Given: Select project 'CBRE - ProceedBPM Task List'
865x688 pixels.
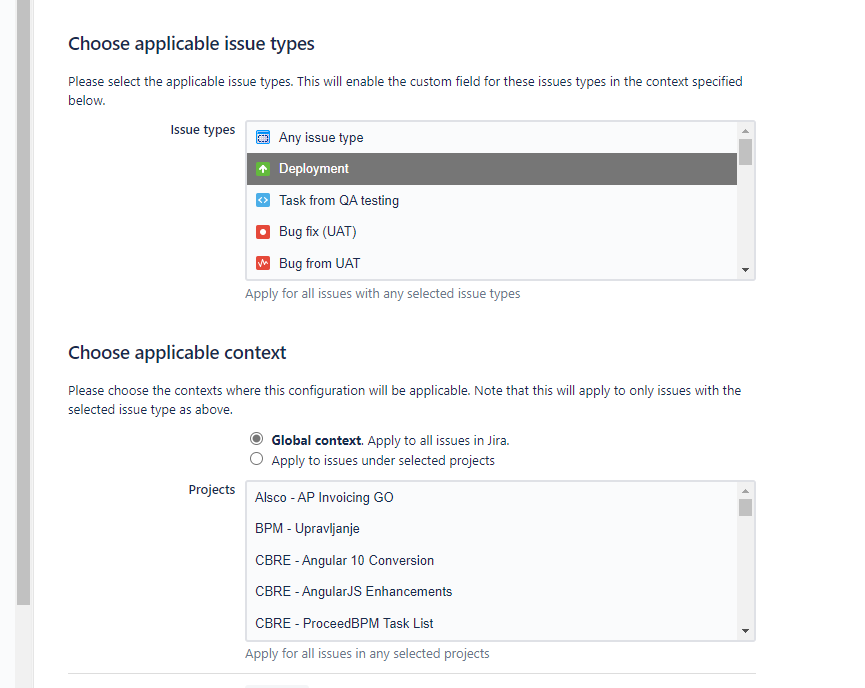Looking at the screenshot, I should pyautogui.click(x=492, y=623).
